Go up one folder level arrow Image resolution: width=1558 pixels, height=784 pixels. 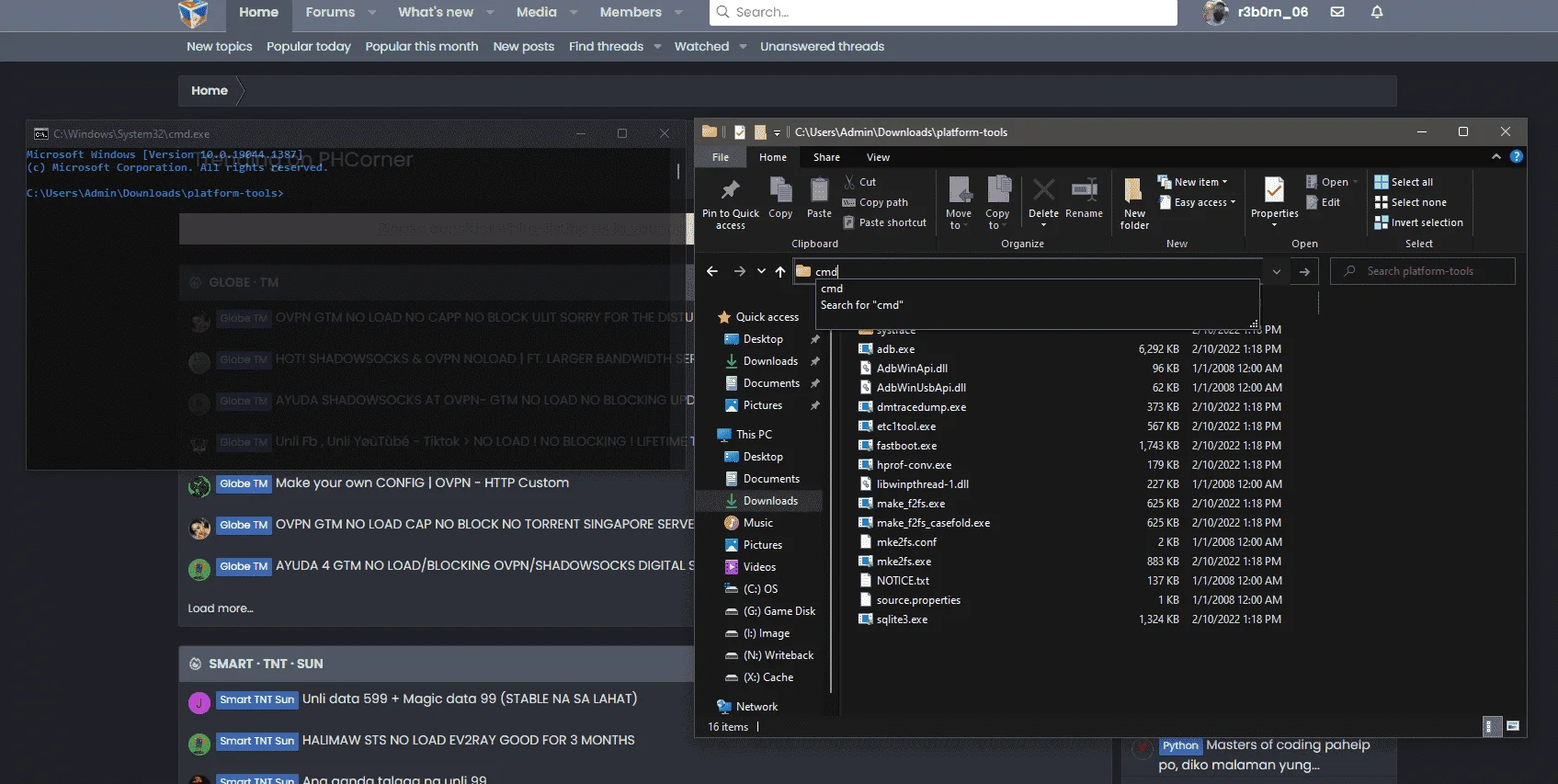[x=780, y=271]
